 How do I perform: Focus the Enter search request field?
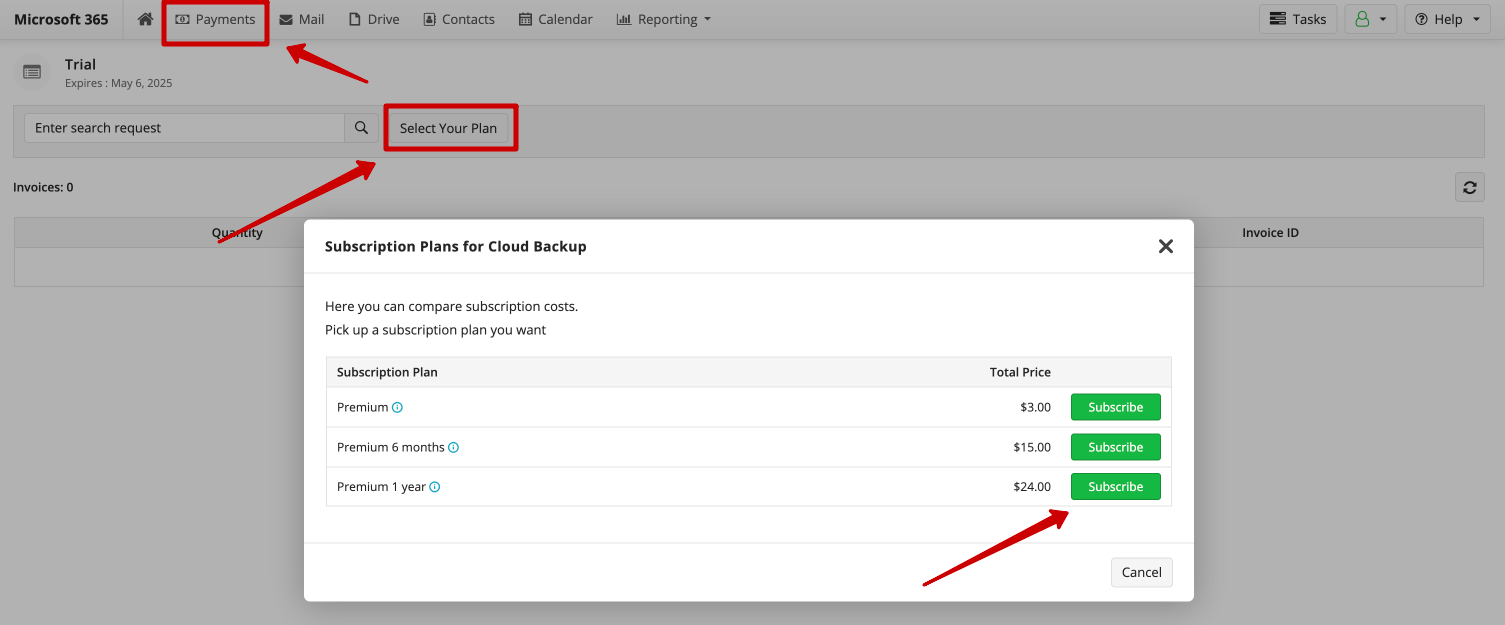coord(184,128)
